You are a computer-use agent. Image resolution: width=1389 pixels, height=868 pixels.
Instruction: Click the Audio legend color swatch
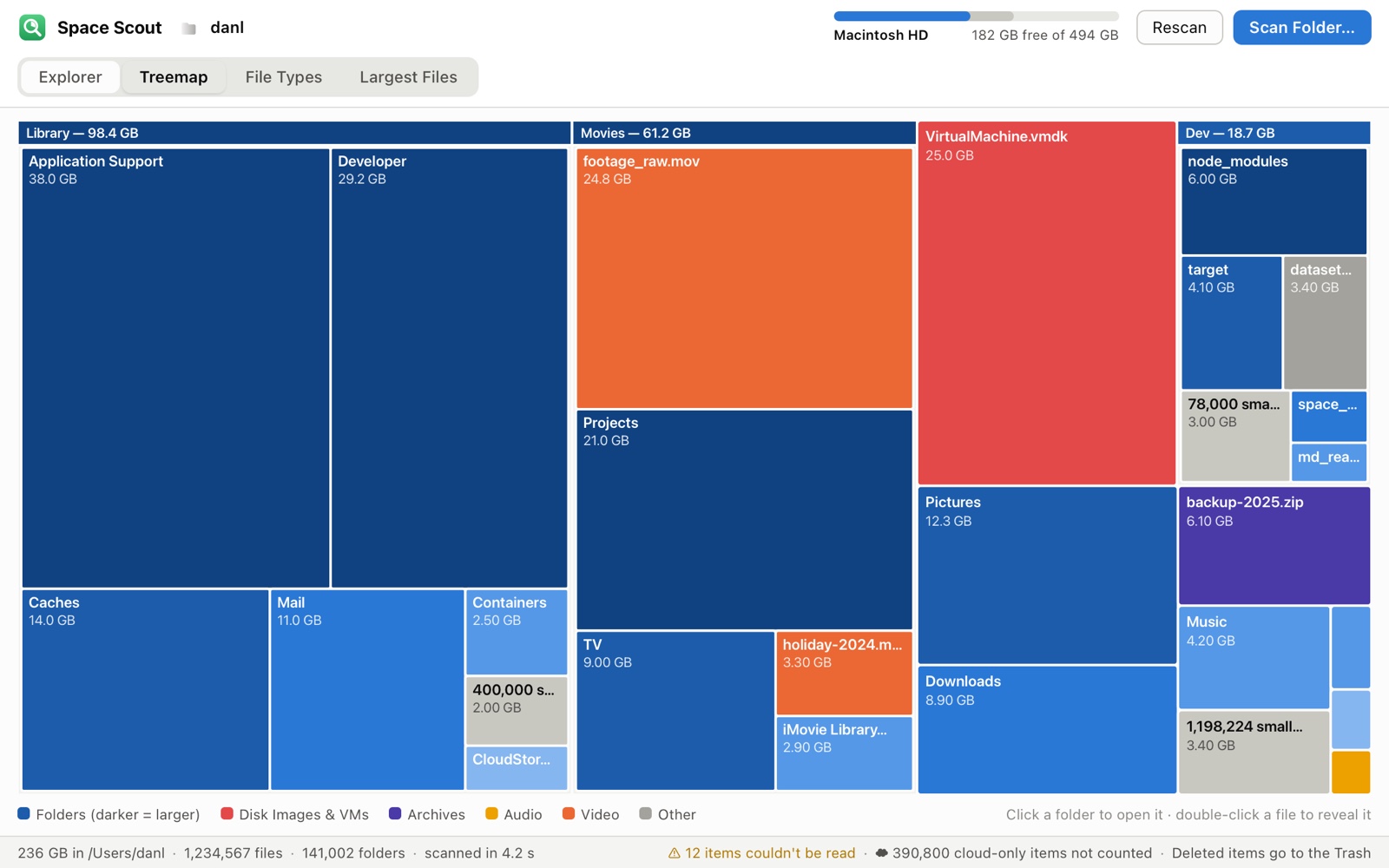point(491,814)
